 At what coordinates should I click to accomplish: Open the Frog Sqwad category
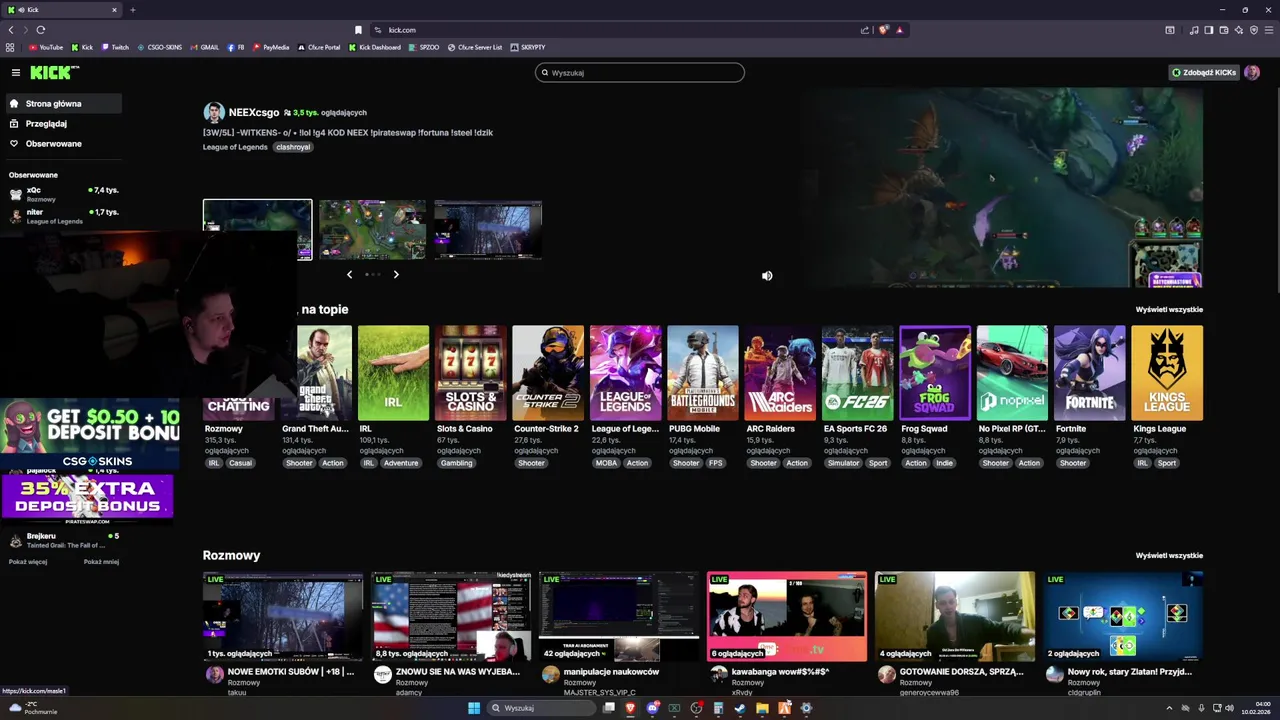click(x=935, y=373)
